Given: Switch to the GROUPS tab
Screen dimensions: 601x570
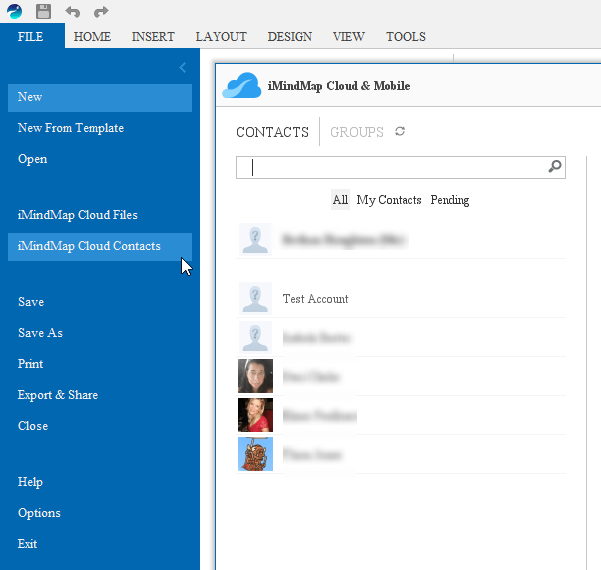Looking at the screenshot, I should pyautogui.click(x=357, y=132).
